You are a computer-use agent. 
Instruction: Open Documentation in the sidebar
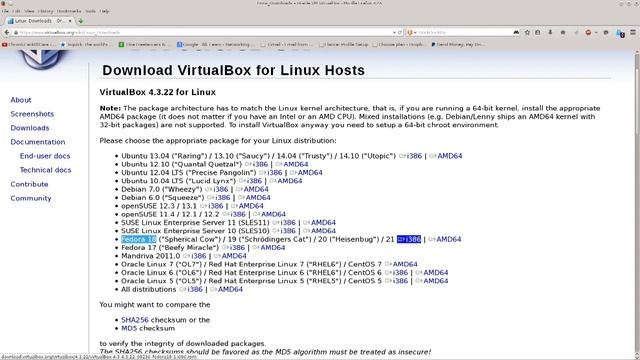pyautogui.click(x=38, y=142)
